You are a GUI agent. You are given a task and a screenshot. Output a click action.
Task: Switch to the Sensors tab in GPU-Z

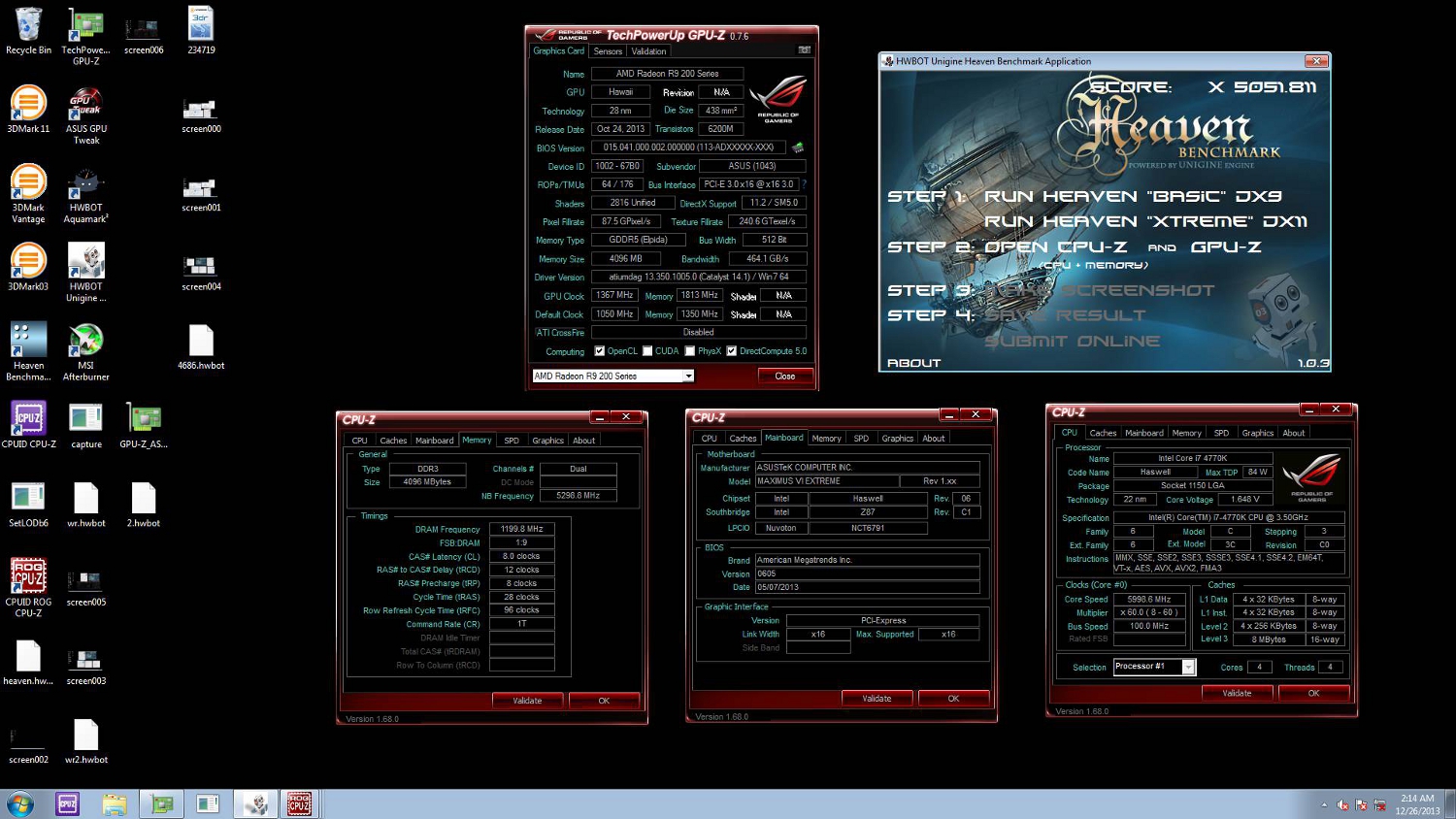608,51
